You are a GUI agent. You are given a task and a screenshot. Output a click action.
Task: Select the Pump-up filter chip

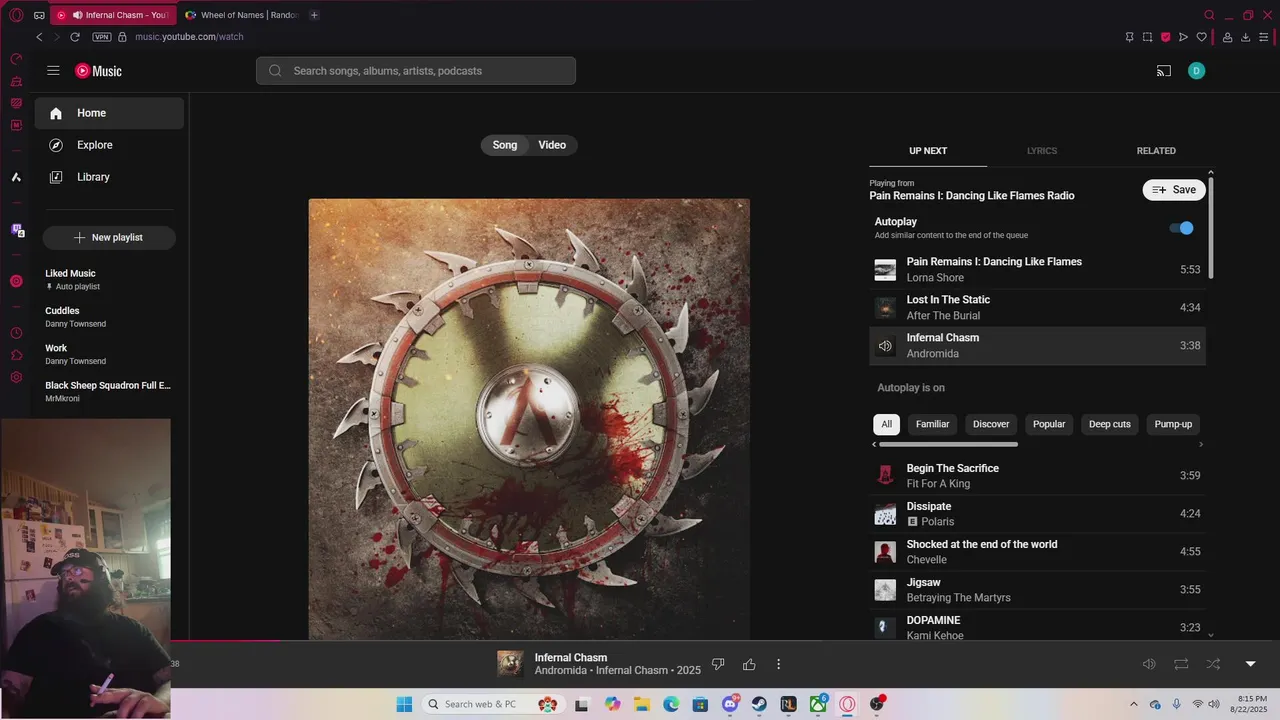(1173, 424)
